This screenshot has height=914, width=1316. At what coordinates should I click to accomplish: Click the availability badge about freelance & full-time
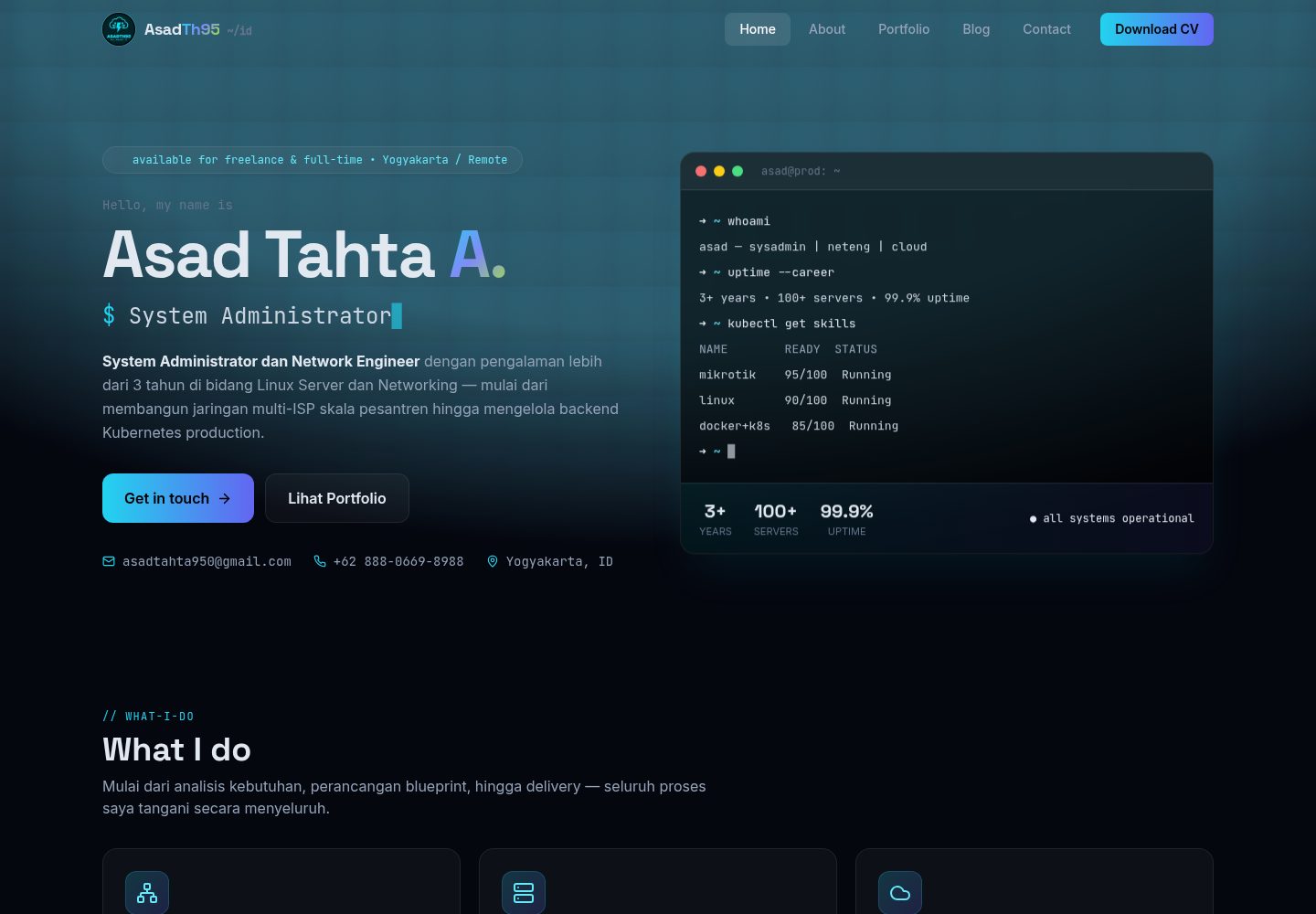pyautogui.click(x=313, y=160)
